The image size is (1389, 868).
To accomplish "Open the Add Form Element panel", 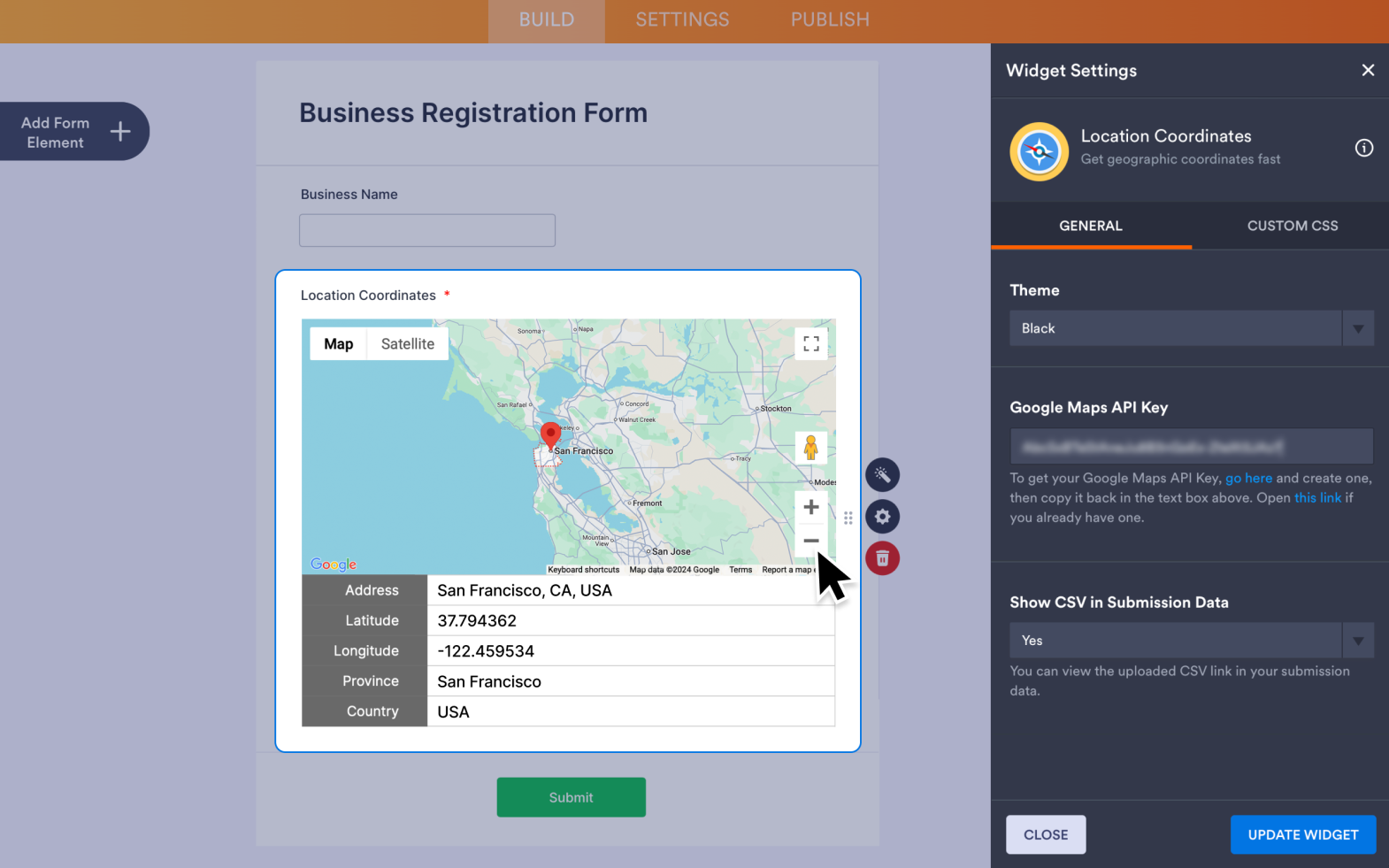I will click(74, 132).
